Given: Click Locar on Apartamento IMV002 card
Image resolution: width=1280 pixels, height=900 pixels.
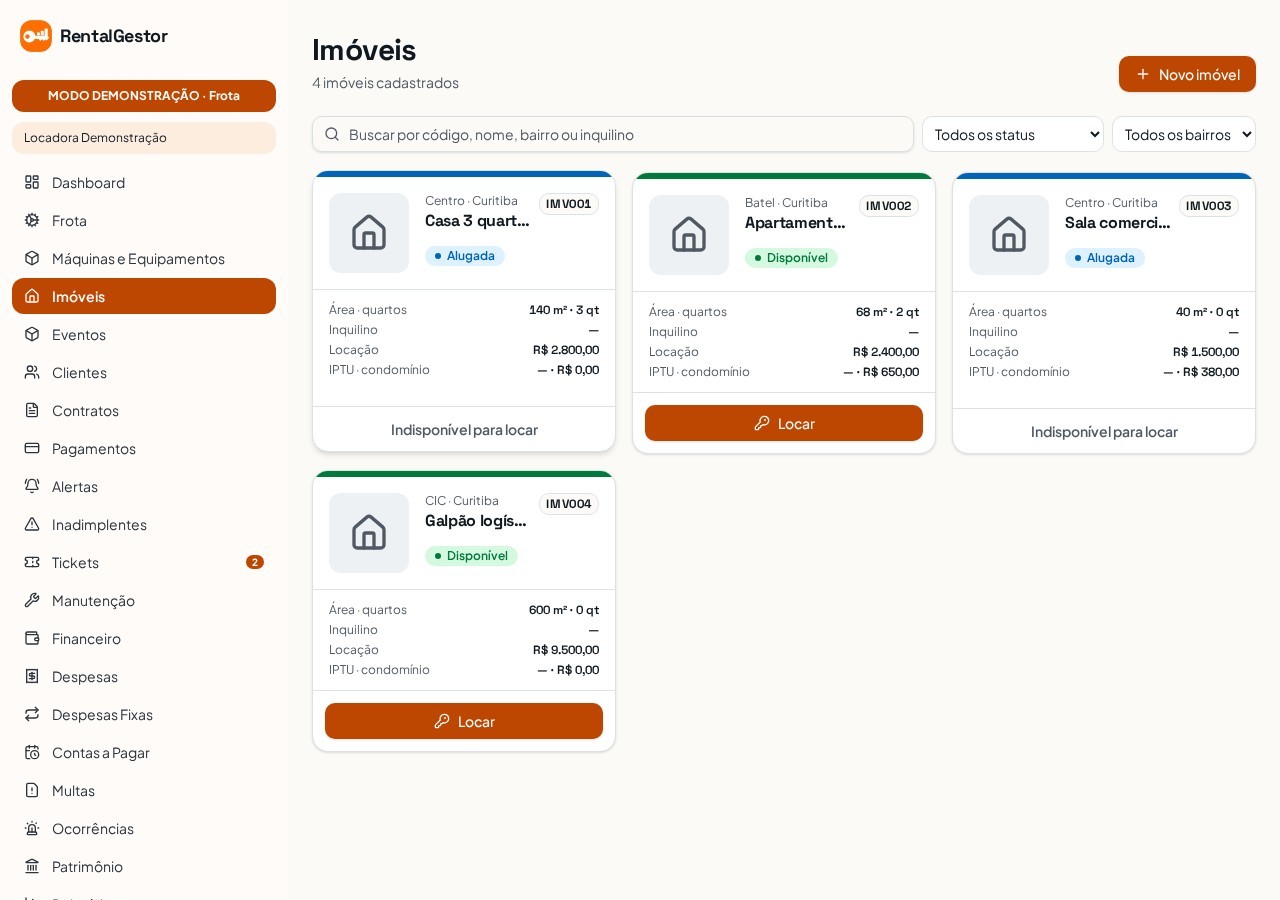Looking at the screenshot, I should point(784,423).
